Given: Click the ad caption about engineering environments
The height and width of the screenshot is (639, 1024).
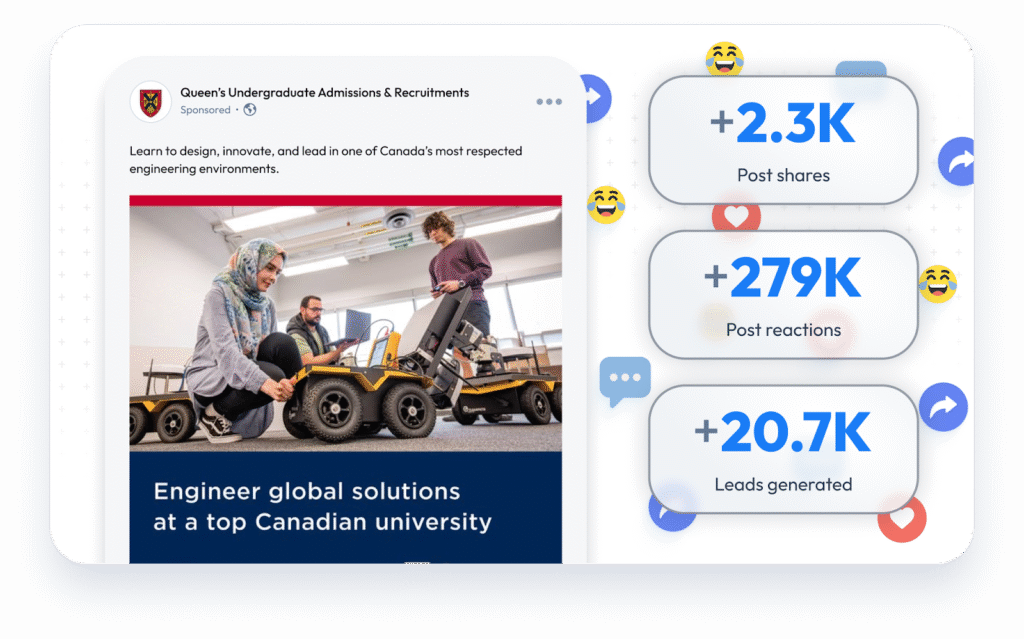Looking at the screenshot, I should click(x=326, y=159).
